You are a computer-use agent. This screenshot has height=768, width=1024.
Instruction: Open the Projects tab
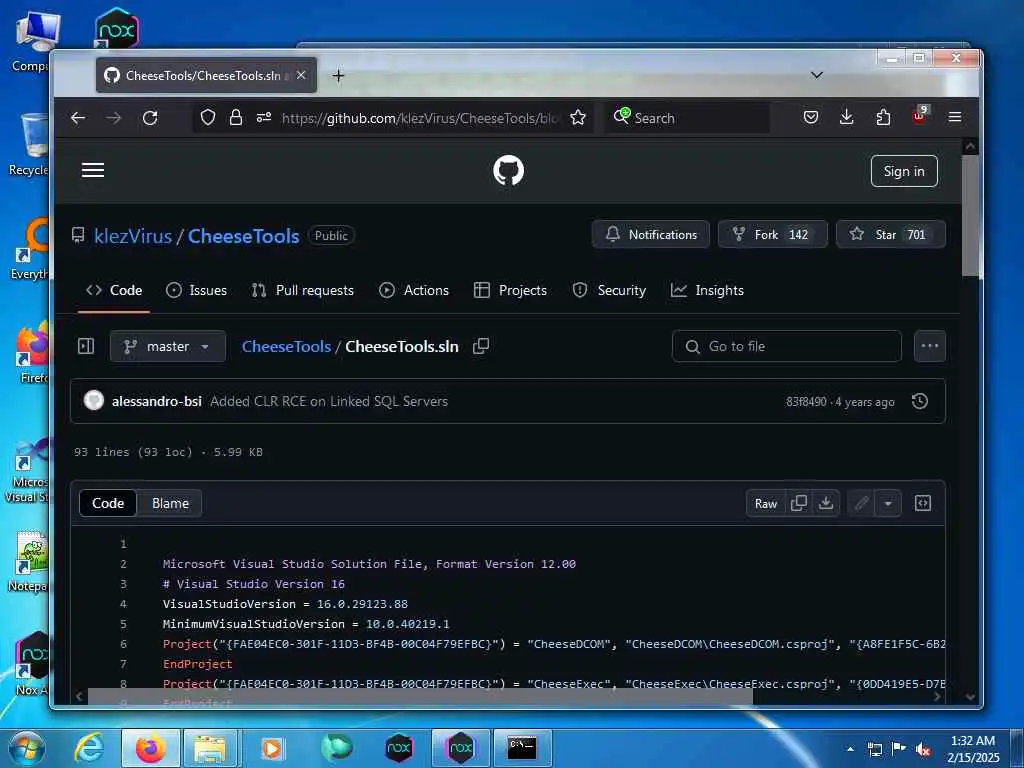[510, 290]
